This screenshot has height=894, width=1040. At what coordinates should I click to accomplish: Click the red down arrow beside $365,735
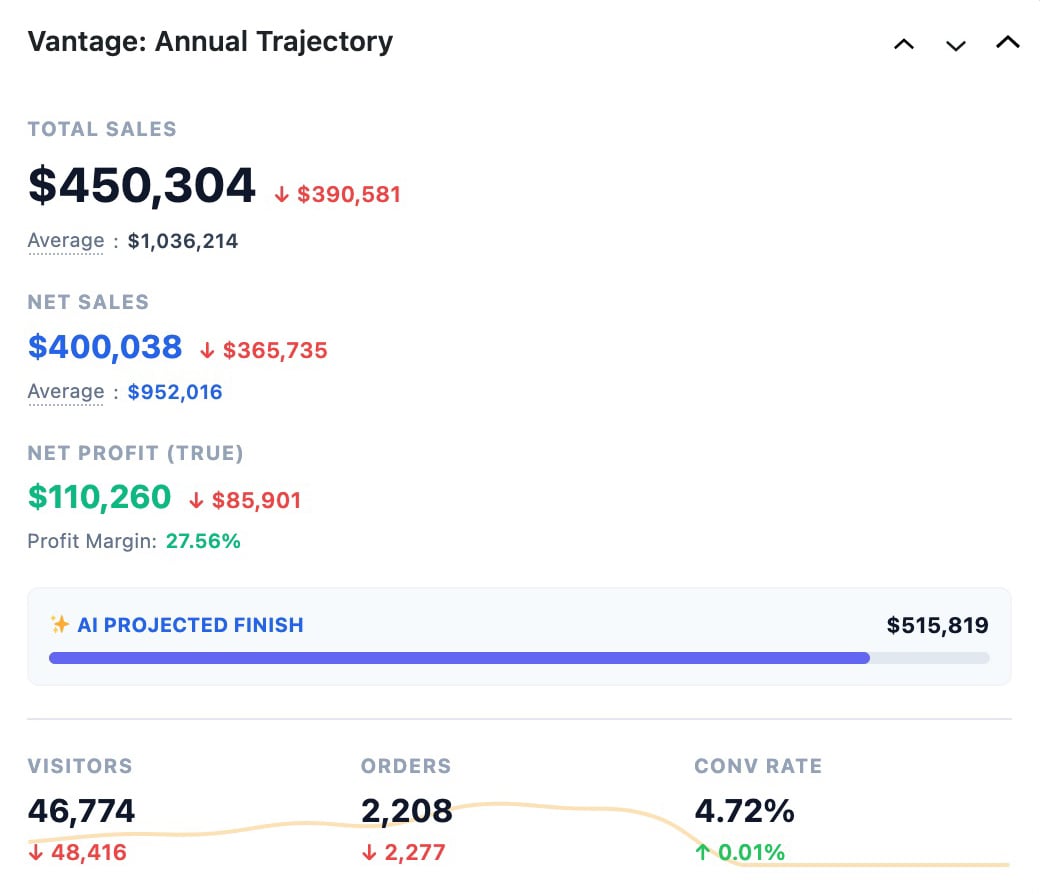point(208,350)
